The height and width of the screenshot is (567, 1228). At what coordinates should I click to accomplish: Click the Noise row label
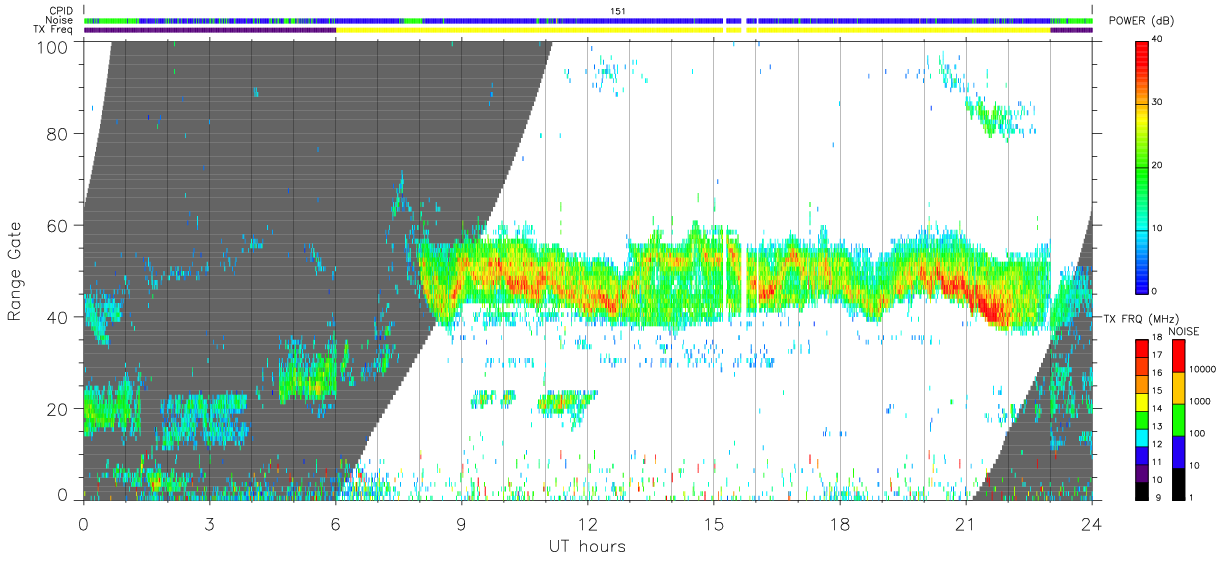(x=60, y=20)
